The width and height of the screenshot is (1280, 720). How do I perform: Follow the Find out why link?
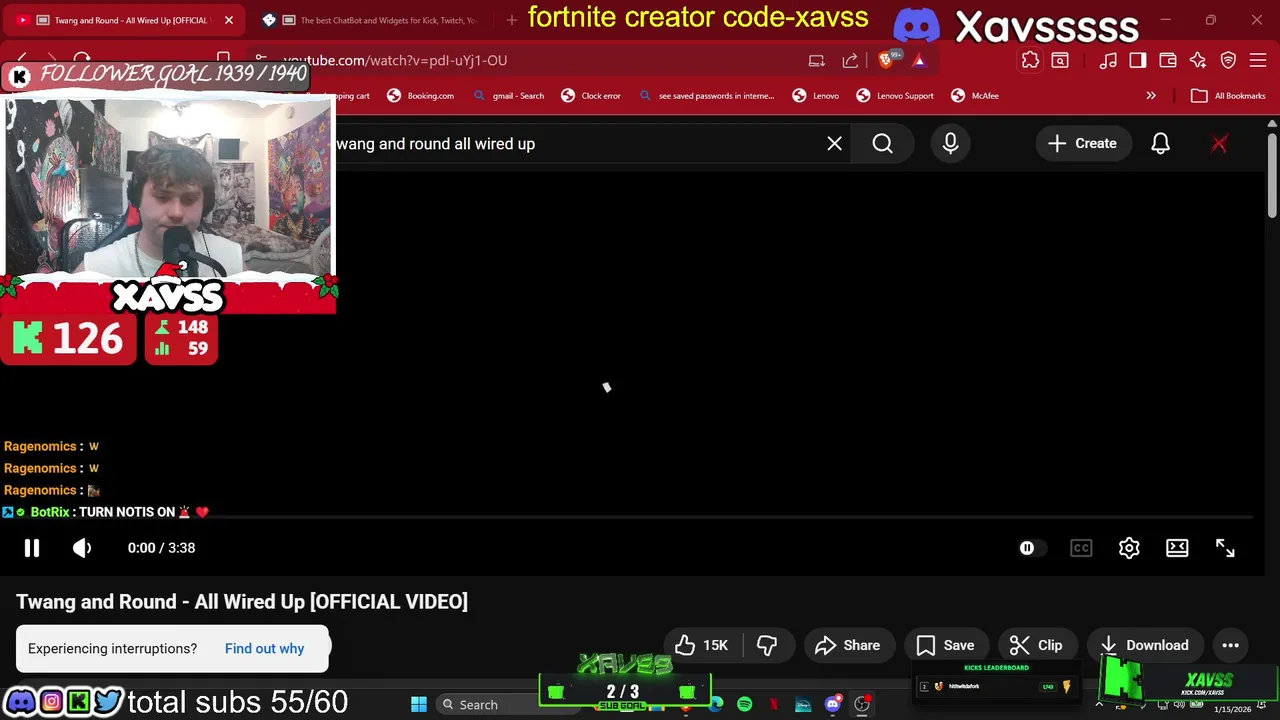(264, 648)
